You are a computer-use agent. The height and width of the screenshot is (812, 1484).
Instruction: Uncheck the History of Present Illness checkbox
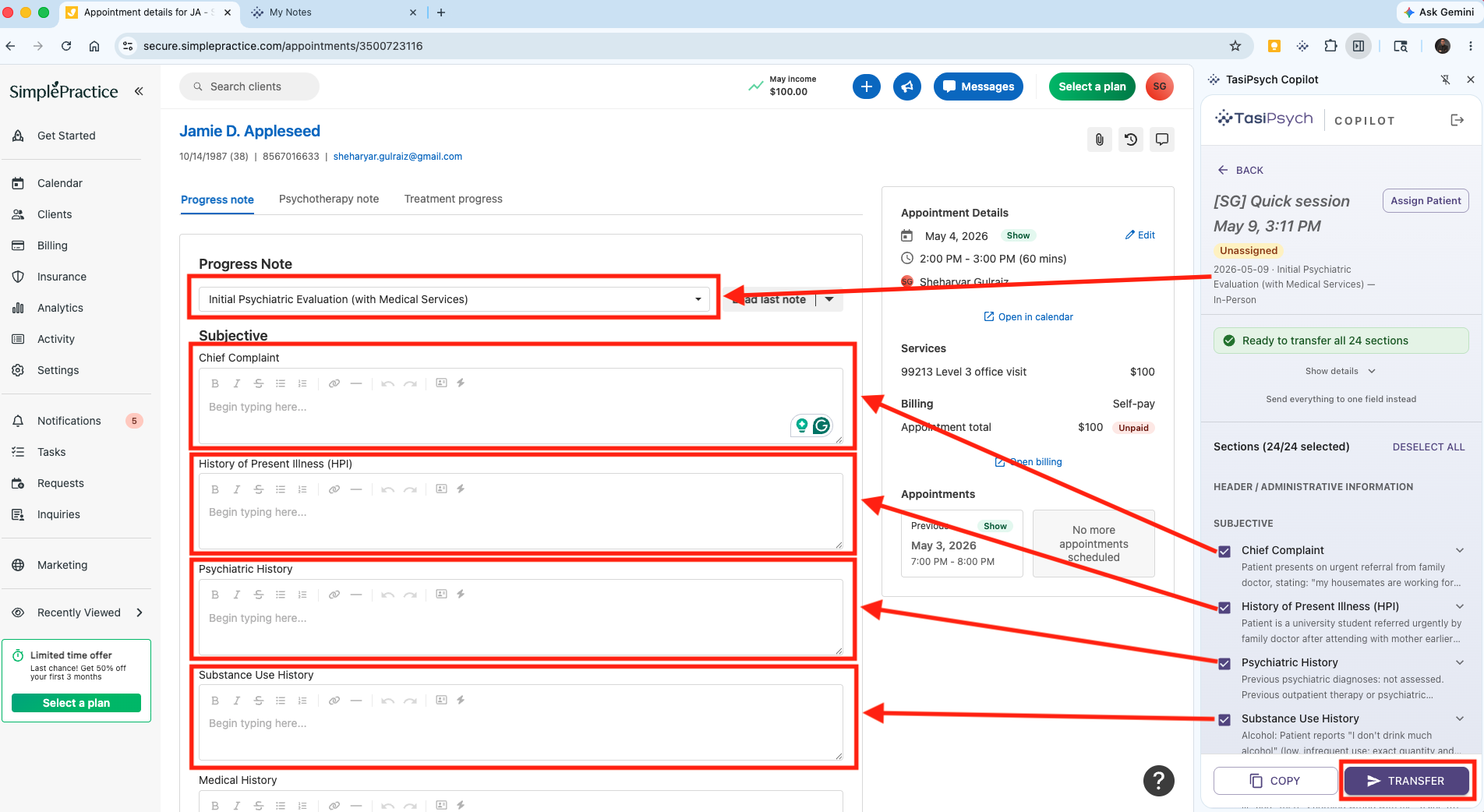click(x=1224, y=607)
